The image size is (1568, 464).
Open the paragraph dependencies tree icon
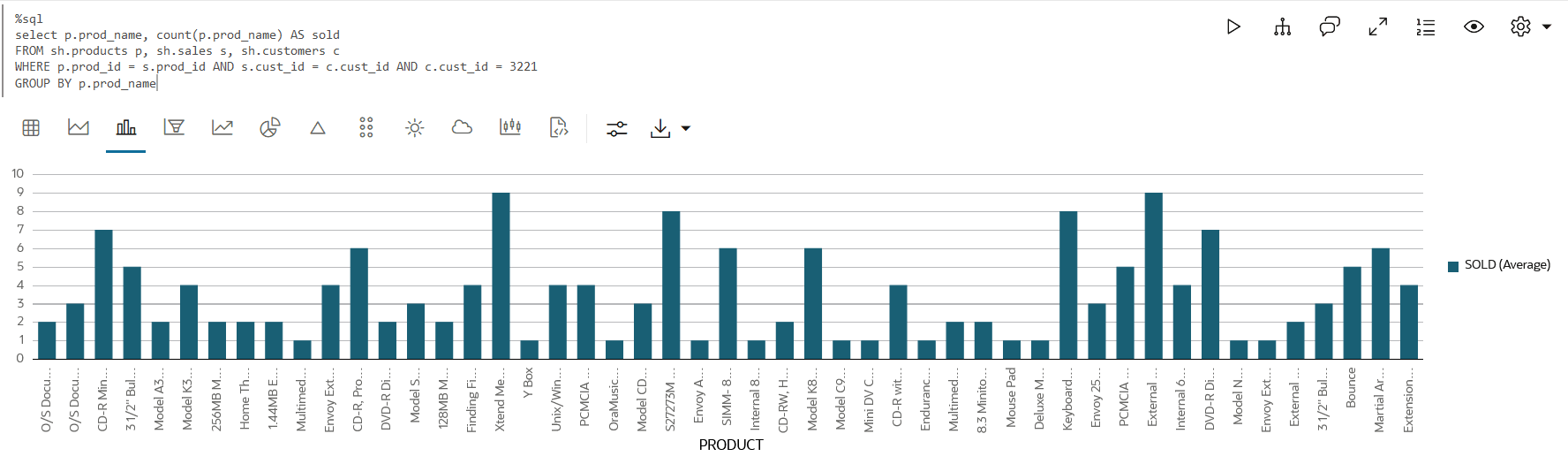[1282, 27]
